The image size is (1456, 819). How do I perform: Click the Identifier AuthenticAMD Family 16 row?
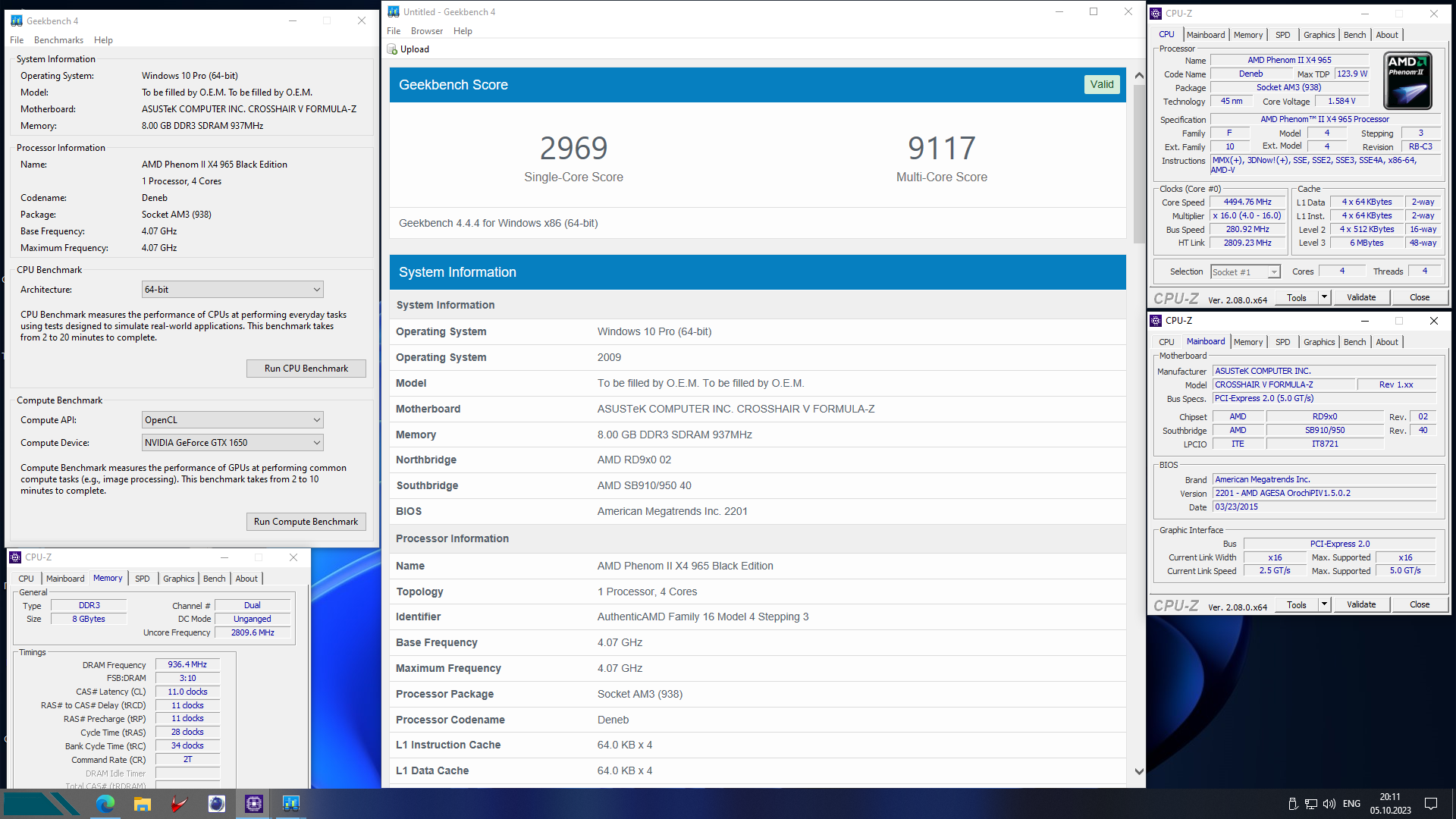click(x=757, y=617)
